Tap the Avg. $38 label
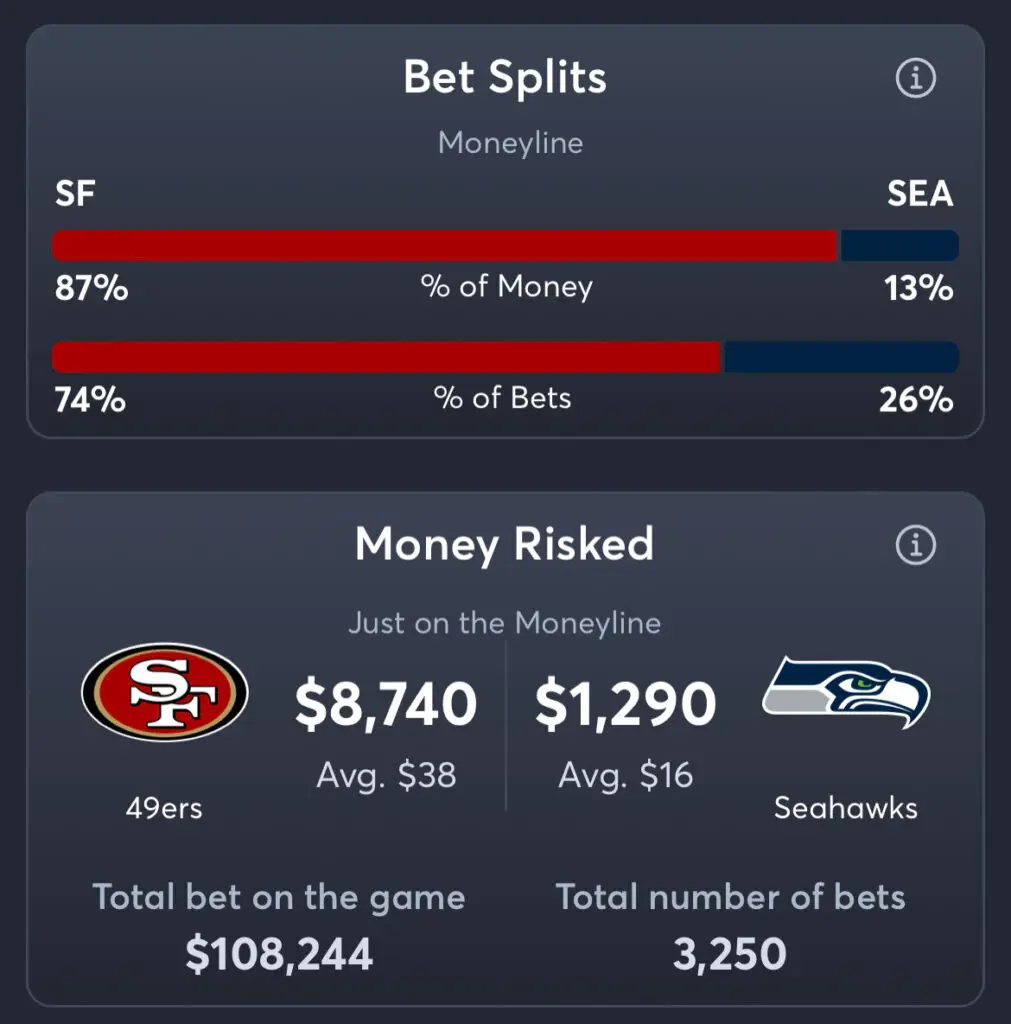Screen dimensions: 1011x1024 (x=386, y=776)
